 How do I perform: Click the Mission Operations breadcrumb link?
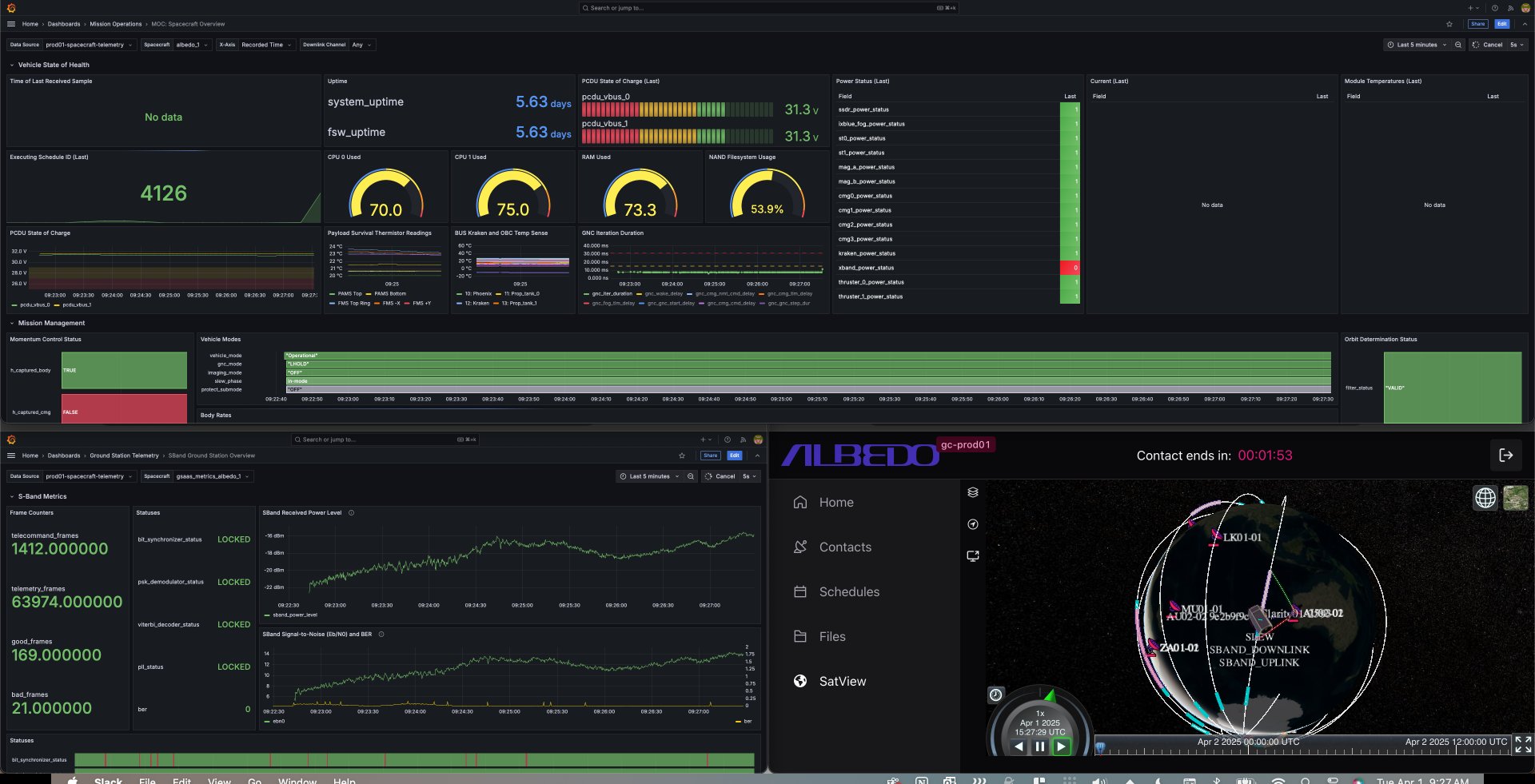(115, 24)
